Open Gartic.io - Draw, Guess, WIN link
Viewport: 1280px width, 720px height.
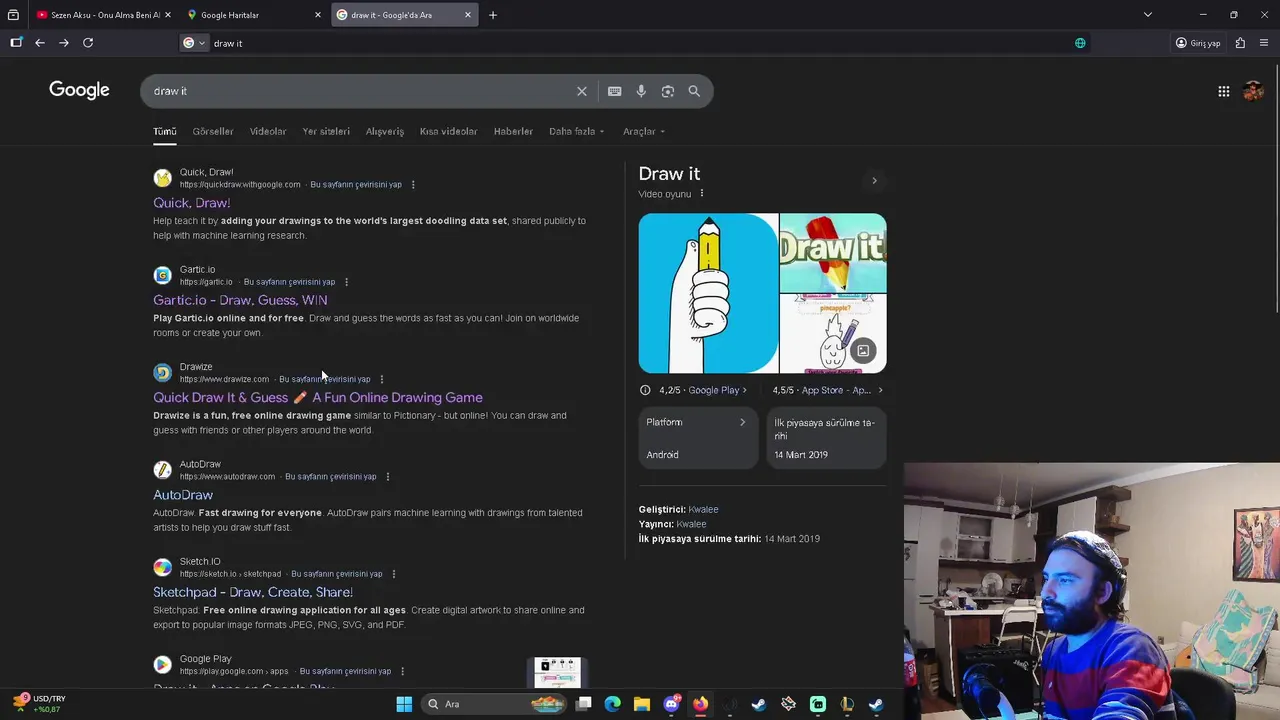point(240,300)
